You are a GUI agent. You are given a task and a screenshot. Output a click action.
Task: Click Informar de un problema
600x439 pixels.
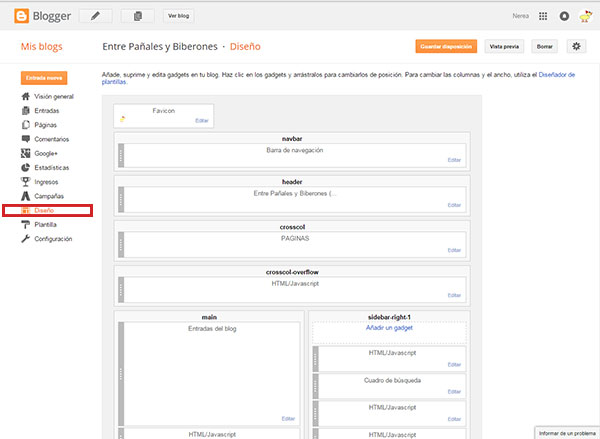coord(567,433)
